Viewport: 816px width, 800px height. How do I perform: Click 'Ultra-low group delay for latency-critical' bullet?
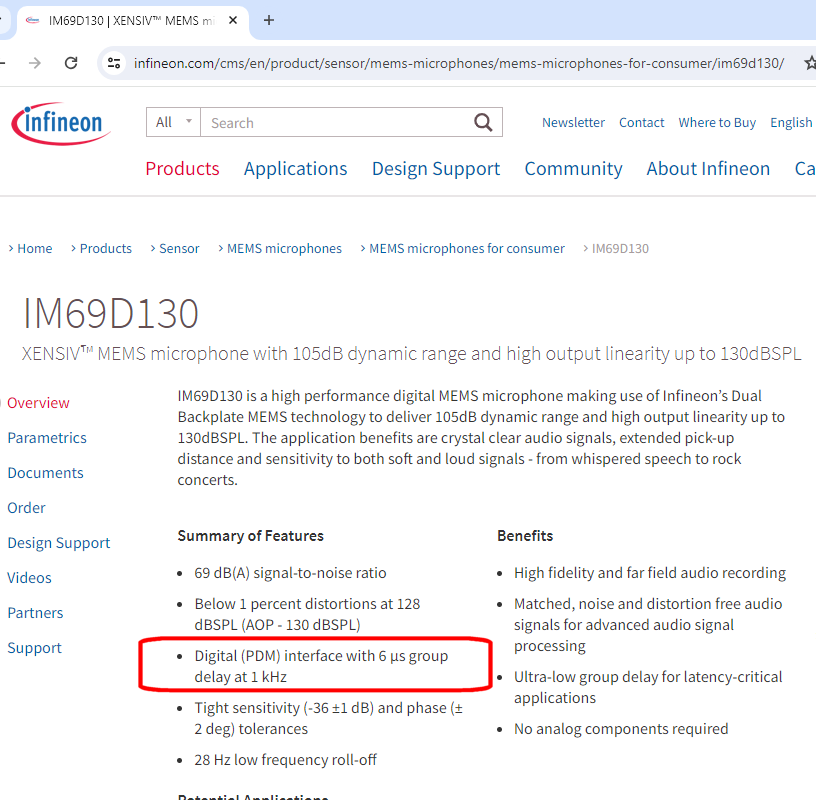(x=648, y=687)
